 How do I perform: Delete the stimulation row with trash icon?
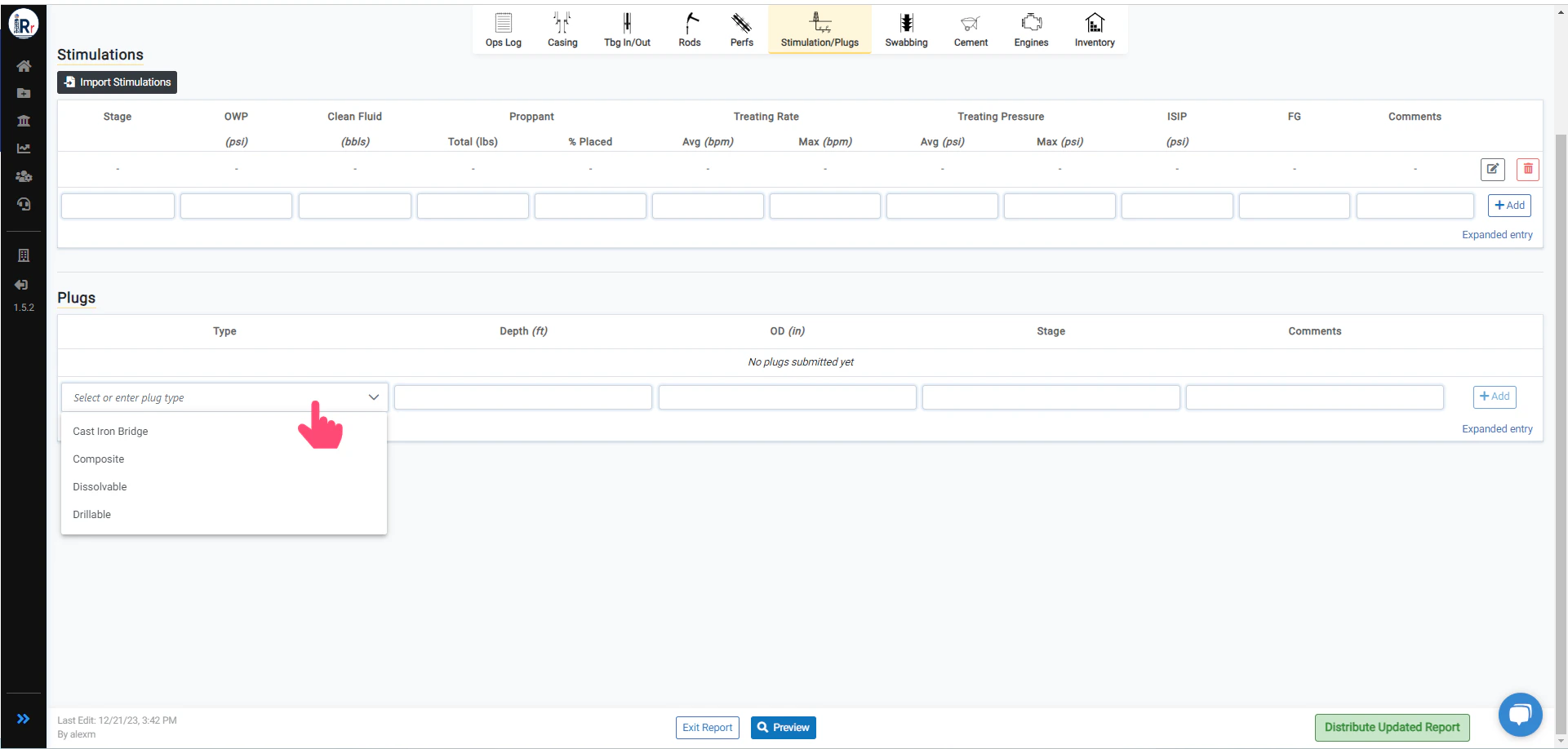[x=1528, y=169]
